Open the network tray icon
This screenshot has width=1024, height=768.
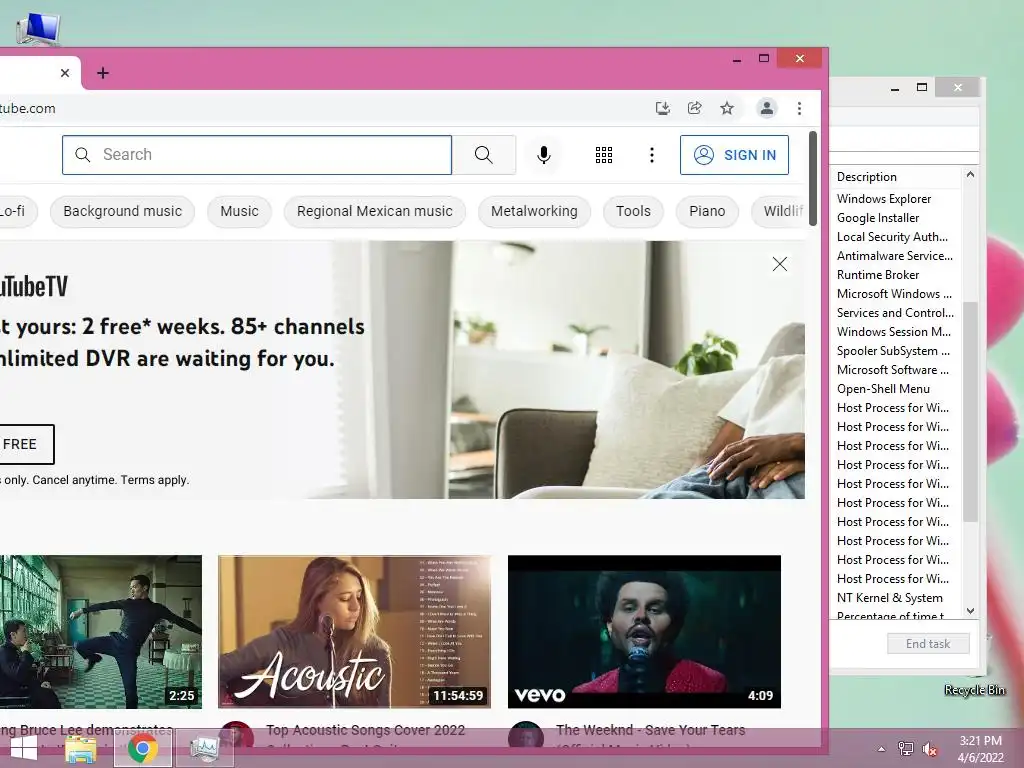point(906,749)
